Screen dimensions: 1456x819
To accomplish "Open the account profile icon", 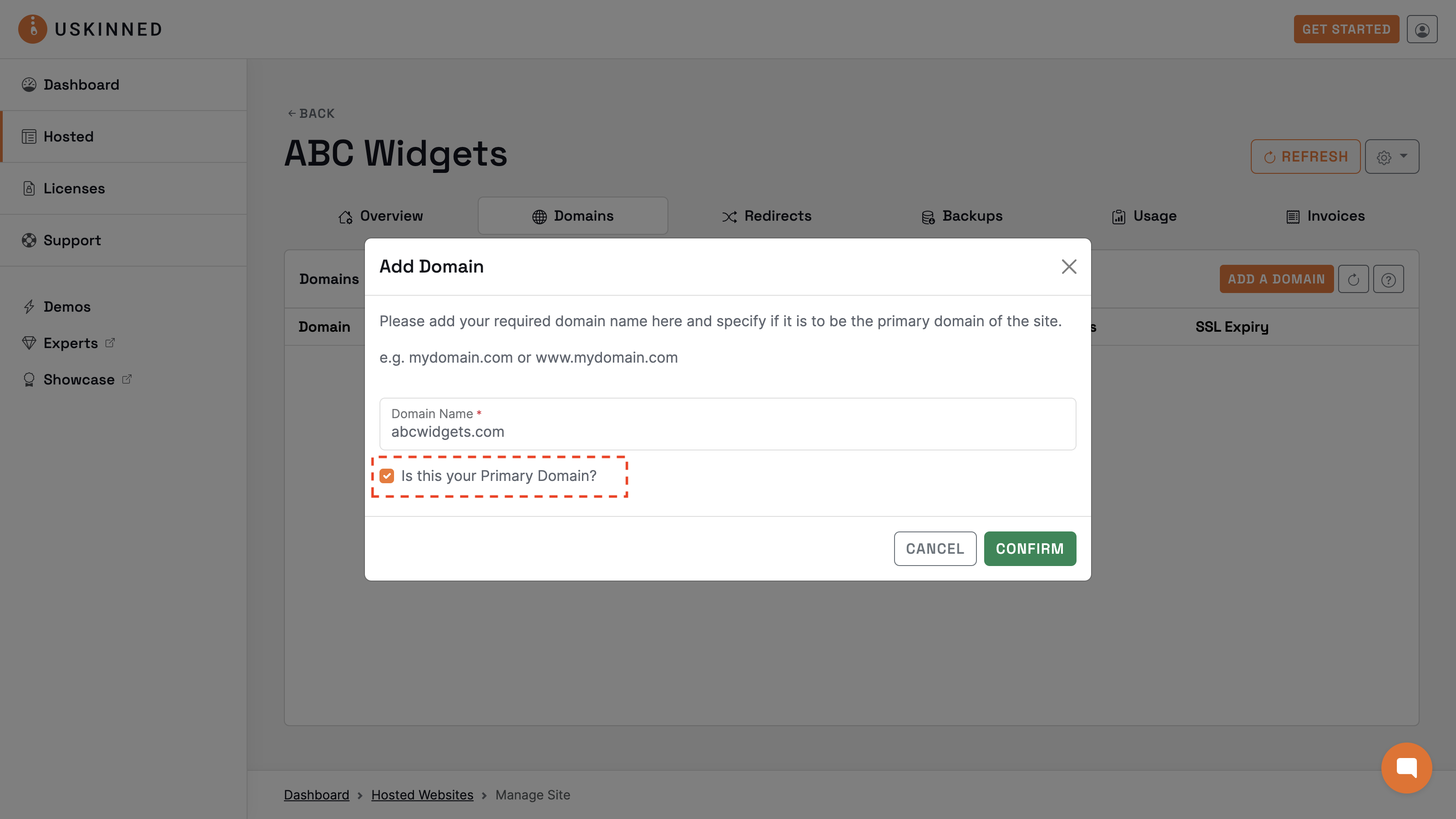I will pyautogui.click(x=1422, y=29).
